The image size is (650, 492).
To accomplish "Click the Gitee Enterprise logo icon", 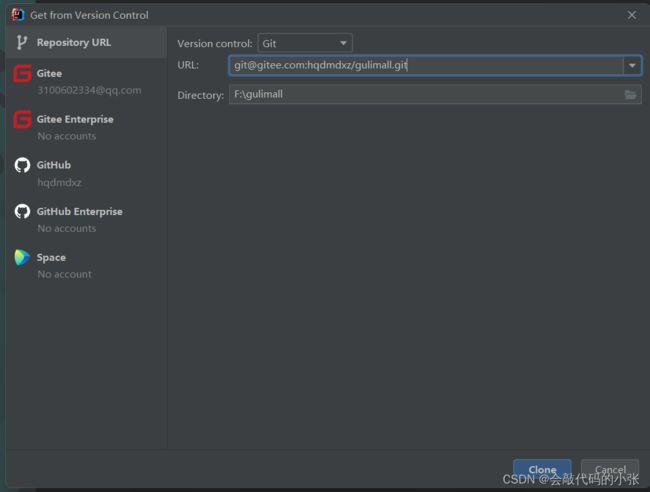I will [22, 120].
